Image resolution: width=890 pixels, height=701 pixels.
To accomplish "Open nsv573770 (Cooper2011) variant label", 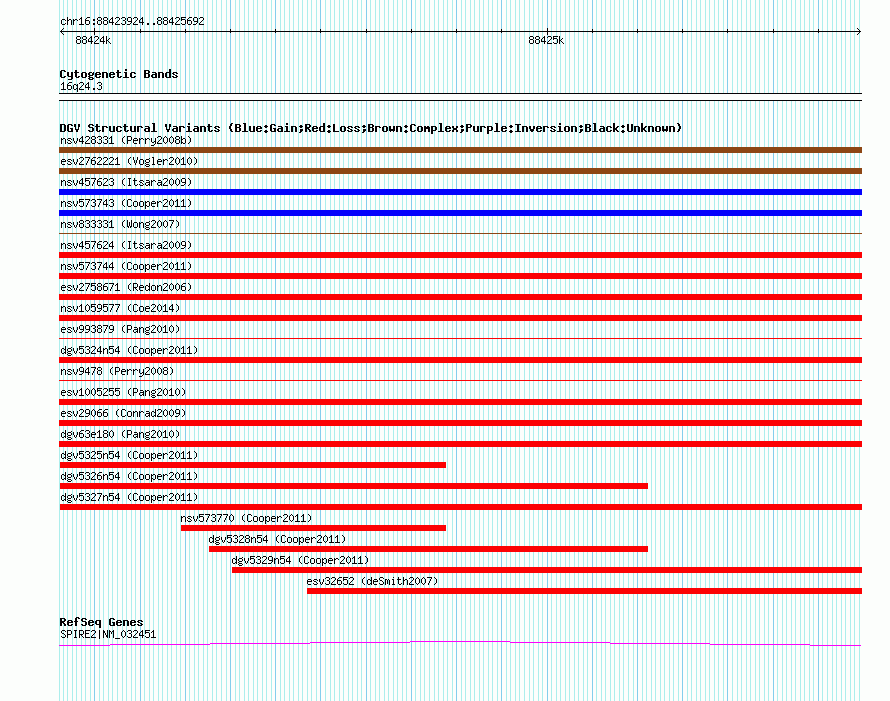I will (246, 518).
